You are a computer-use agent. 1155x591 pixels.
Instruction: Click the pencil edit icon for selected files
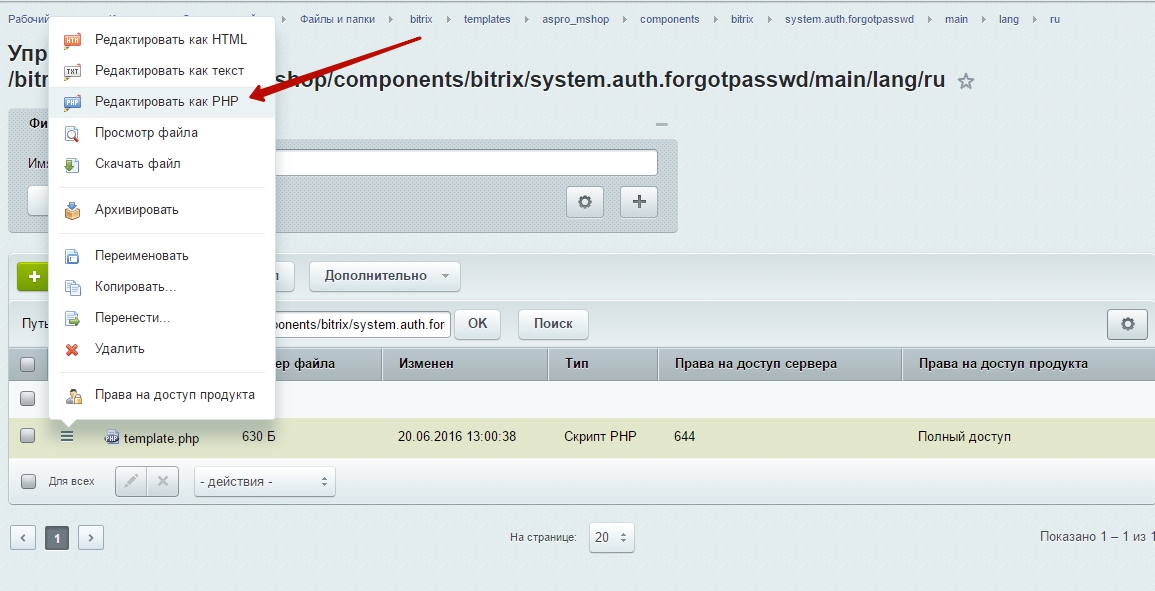131,481
